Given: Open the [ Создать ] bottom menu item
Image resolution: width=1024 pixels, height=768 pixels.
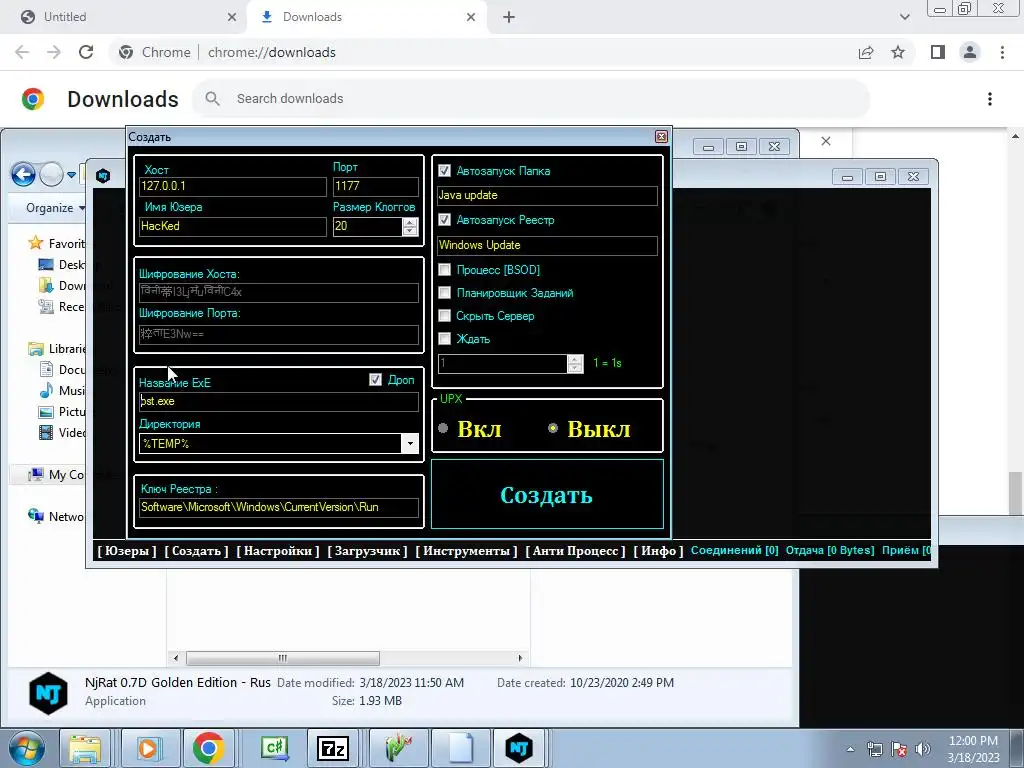Looking at the screenshot, I should [x=196, y=551].
